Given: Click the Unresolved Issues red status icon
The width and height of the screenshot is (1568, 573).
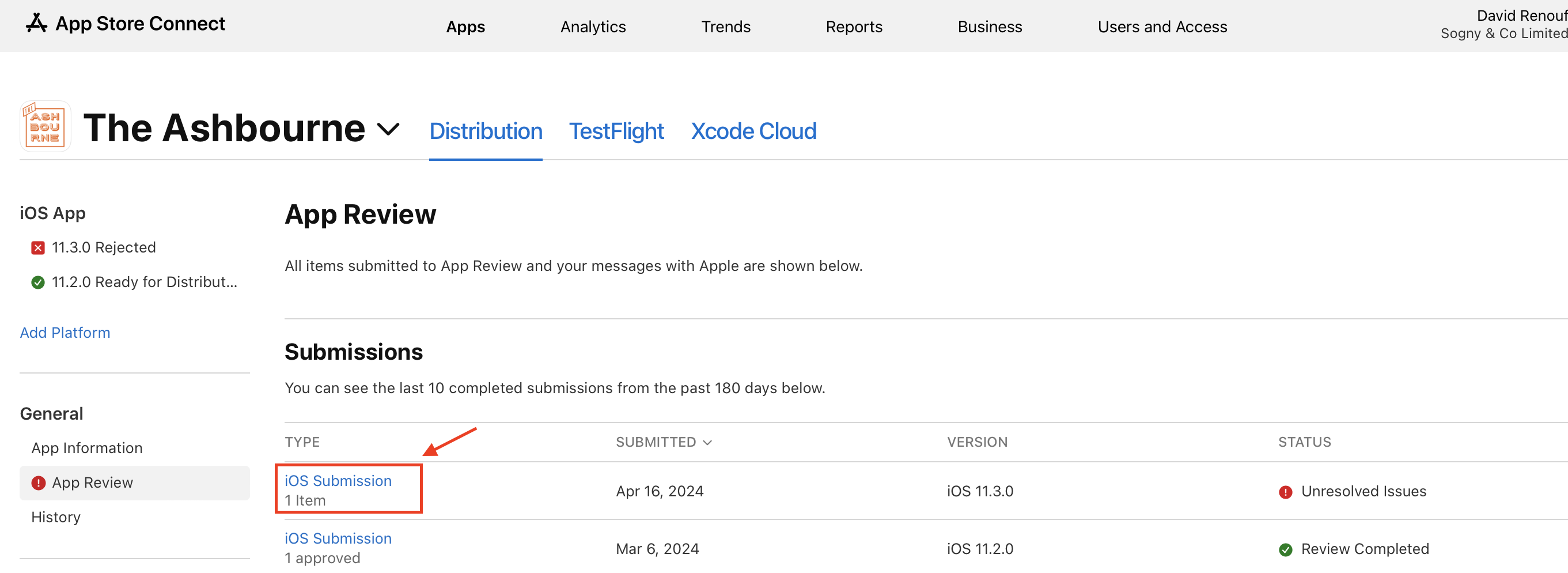Looking at the screenshot, I should [x=1286, y=492].
